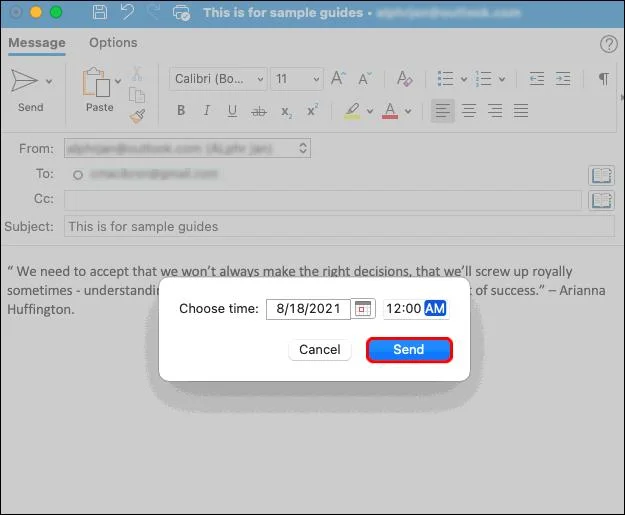Click the recipient presence circle in To

pos(78,175)
